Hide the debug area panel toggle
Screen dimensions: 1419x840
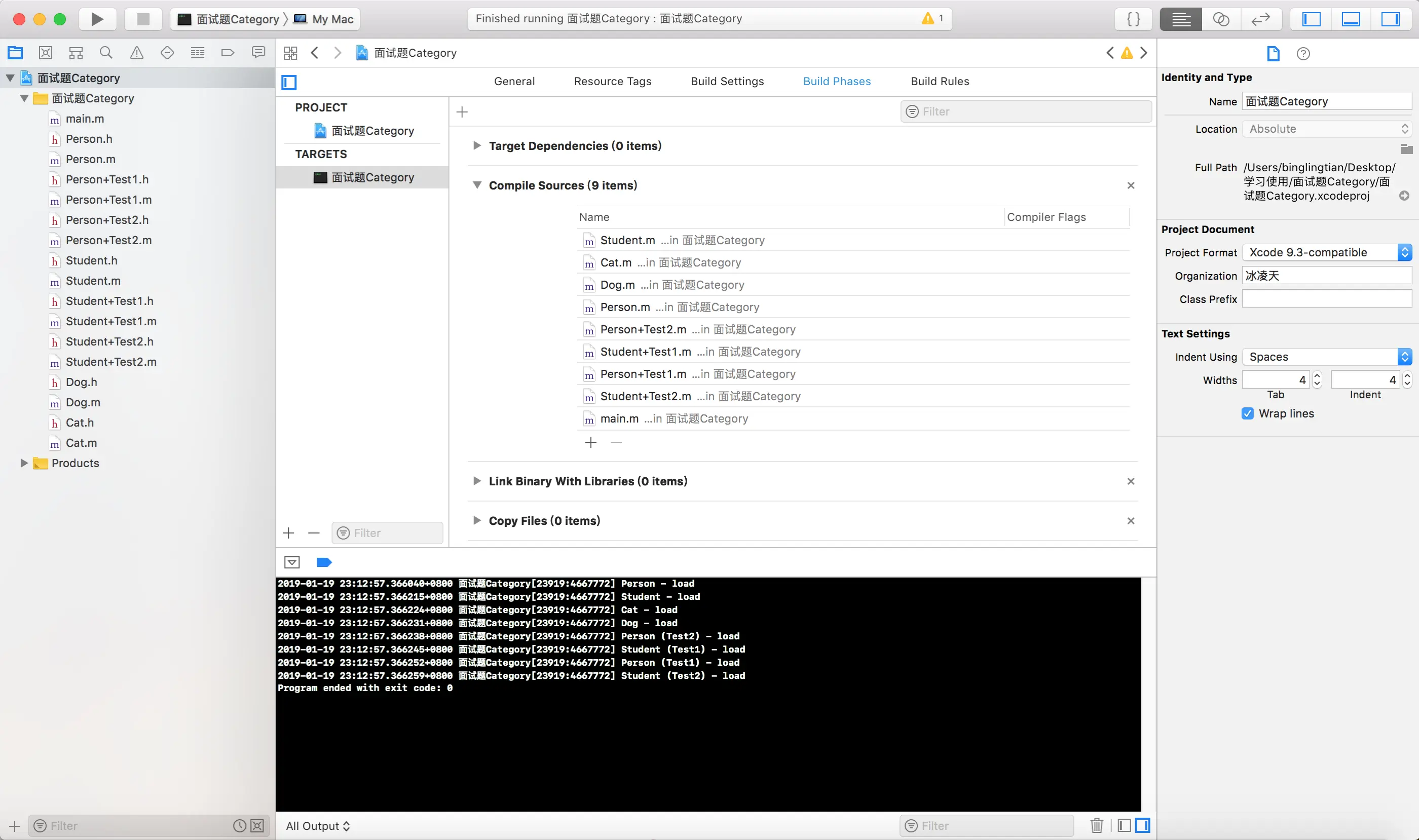pyautogui.click(x=1351, y=19)
